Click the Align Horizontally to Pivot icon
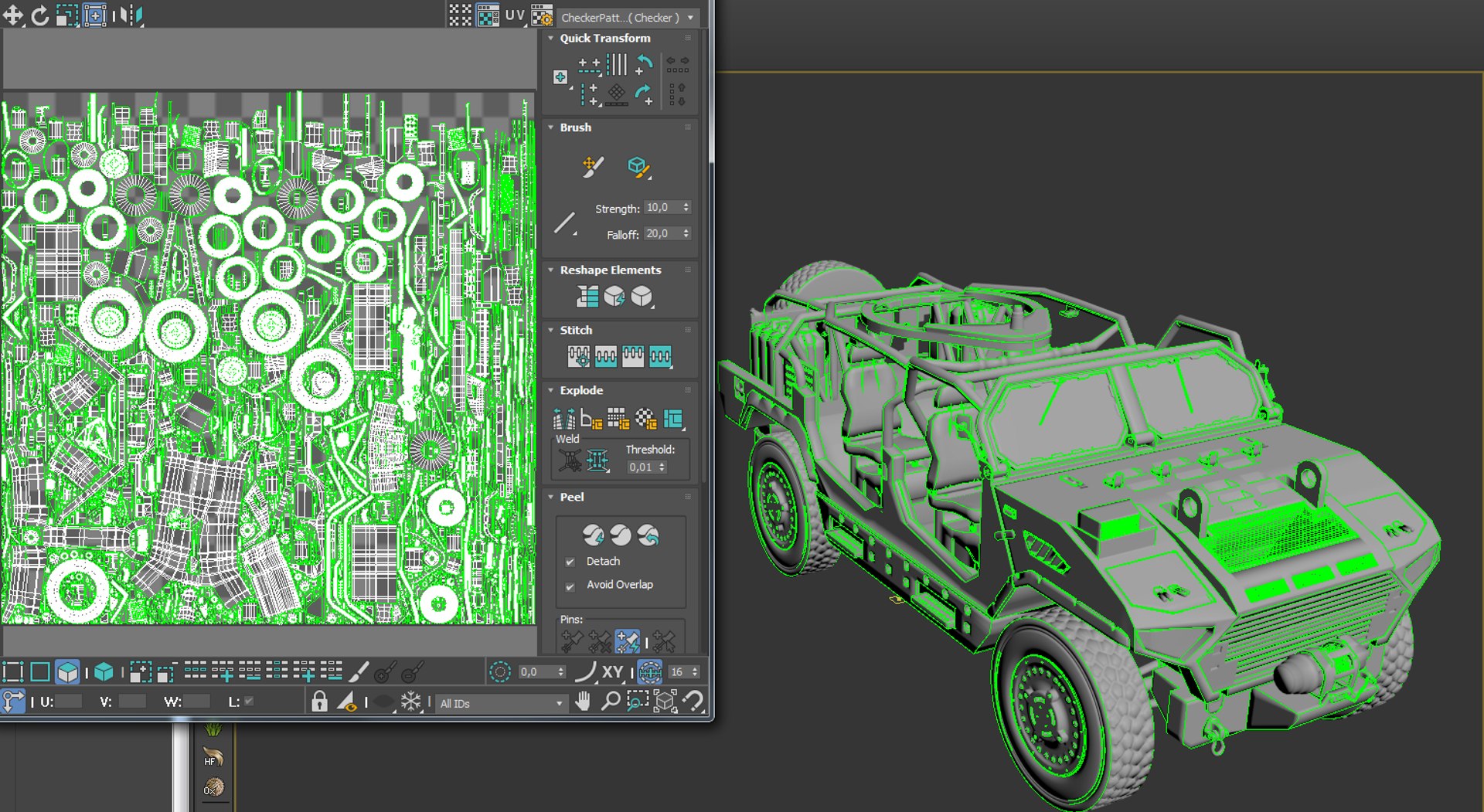This screenshot has height=812, width=1484. (590, 65)
